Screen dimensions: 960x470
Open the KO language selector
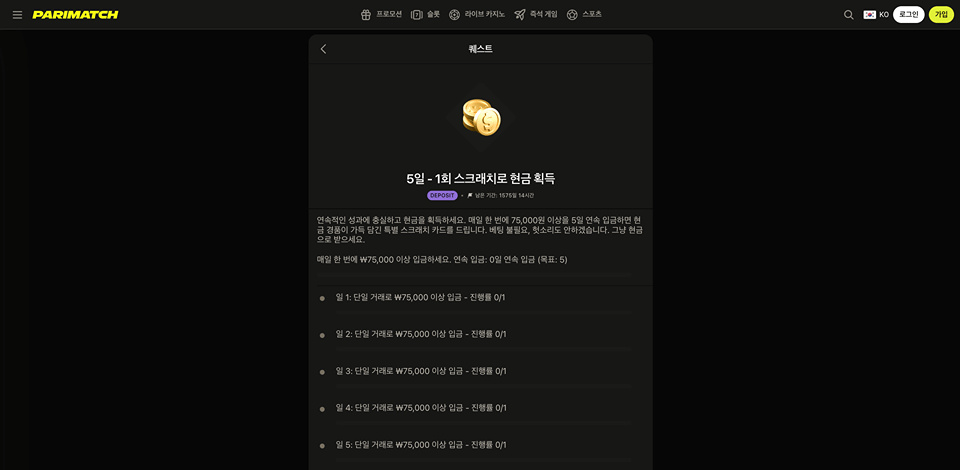tap(876, 15)
